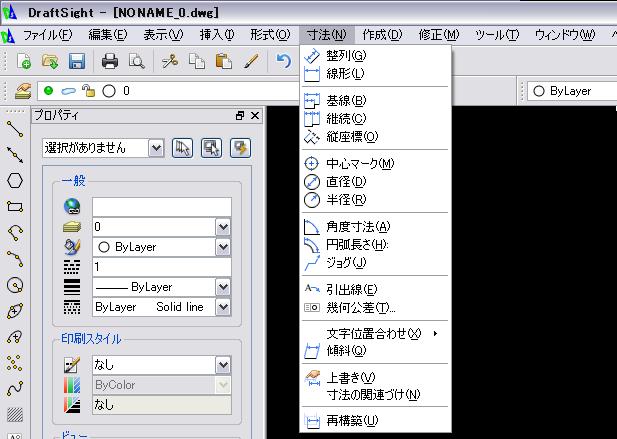The width and height of the screenshot is (617, 439).
Task: Select the Circle tool
Action: click(x=15, y=285)
